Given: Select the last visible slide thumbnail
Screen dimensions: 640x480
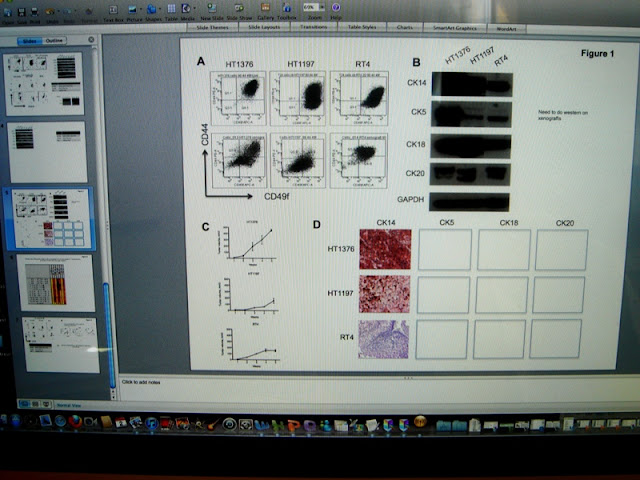Looking at the screenshot, I should point(60,345).
